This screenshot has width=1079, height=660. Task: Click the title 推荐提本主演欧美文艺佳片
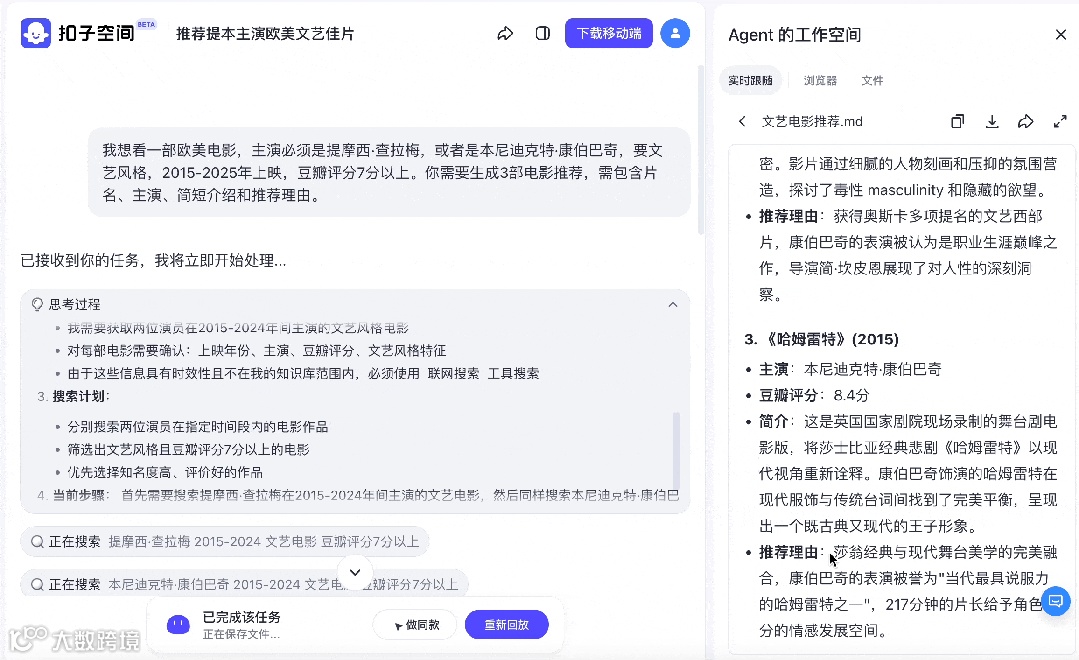coord(265,34)
